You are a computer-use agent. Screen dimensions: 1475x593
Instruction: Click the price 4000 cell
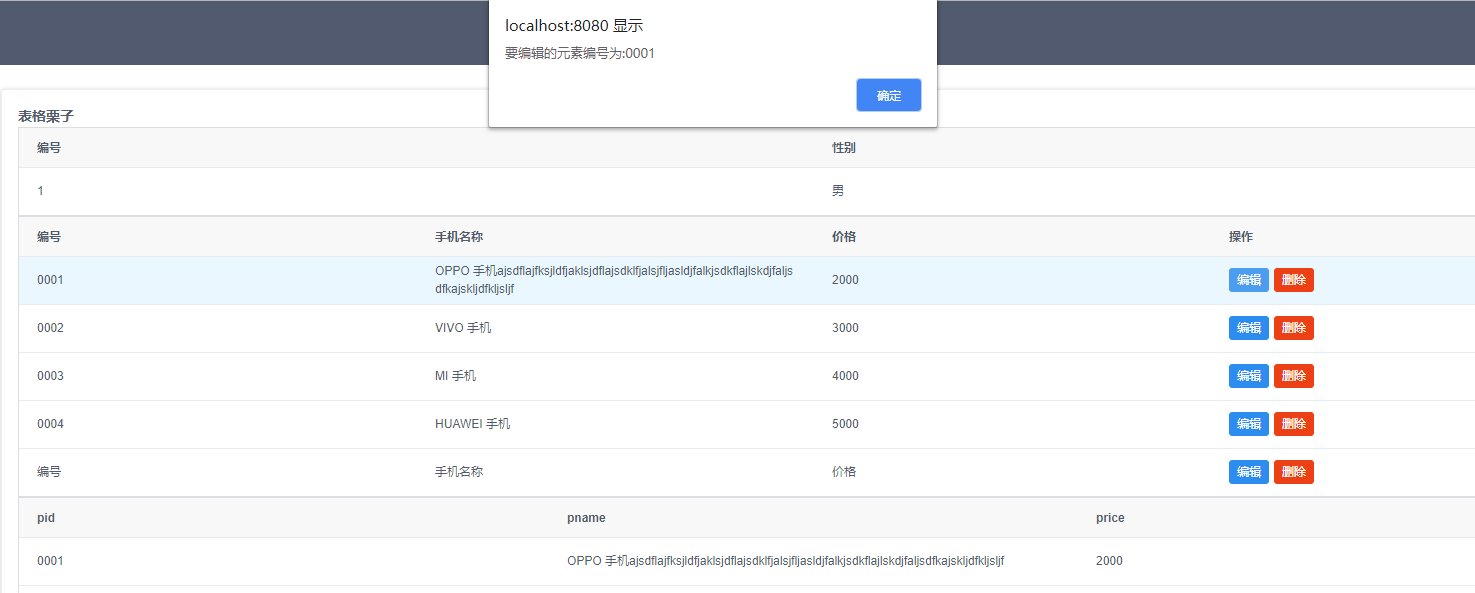[845, 376]
